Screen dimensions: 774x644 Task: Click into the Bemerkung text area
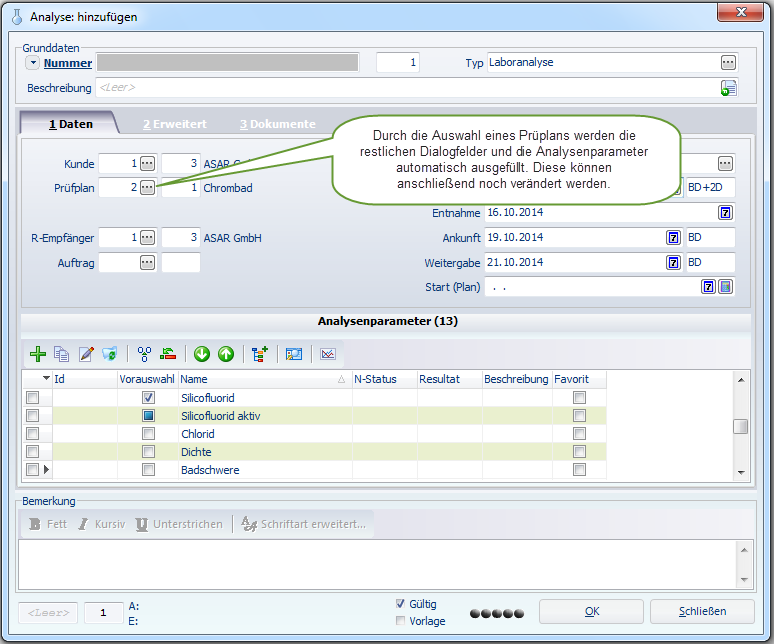(x=378, y=564)
